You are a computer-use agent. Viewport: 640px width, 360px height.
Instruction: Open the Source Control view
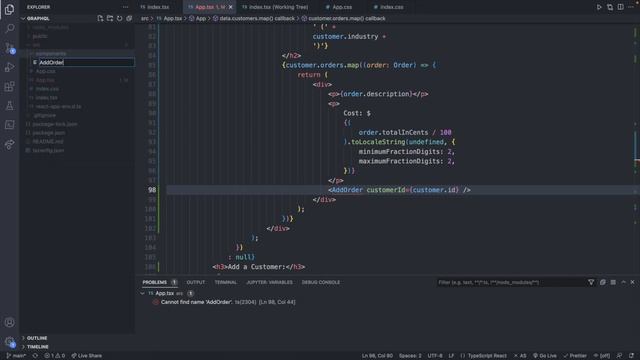[x=9, y=48]
